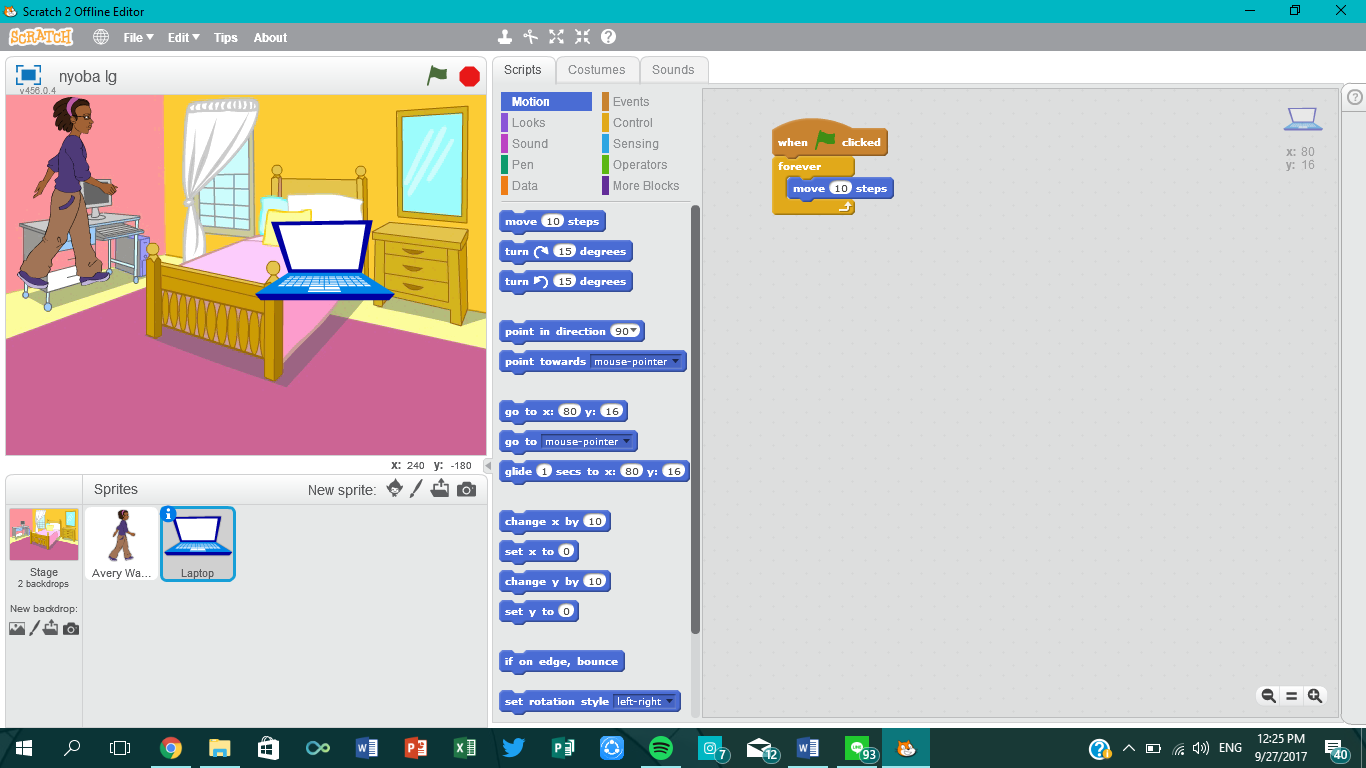Create a new sprite from camera
This screenshot has height=768, width=1366.
tap(463, 489)
